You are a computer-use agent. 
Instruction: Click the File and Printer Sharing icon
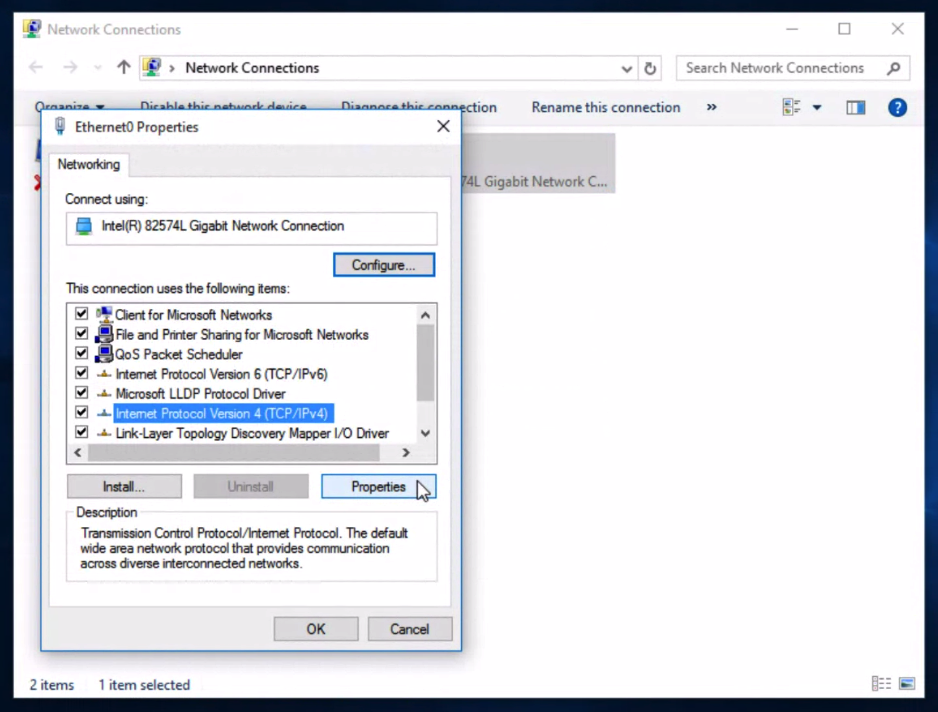pyautogui.click(x=104, y=334)
